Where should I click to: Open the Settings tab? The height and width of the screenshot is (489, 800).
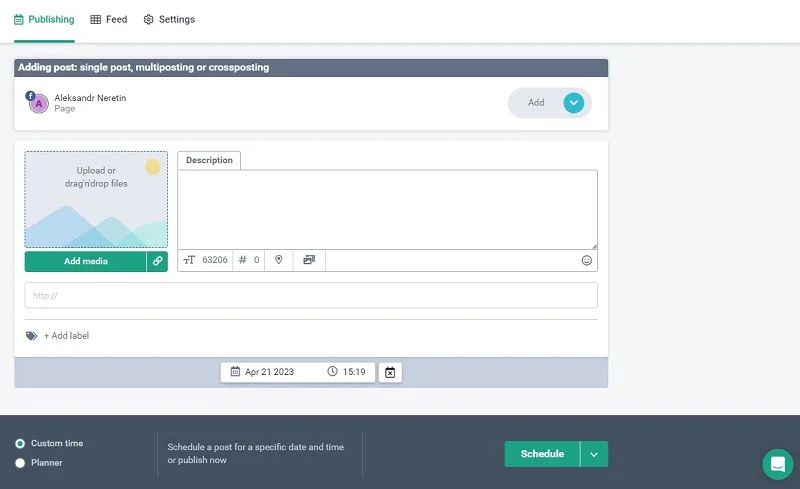169,20
